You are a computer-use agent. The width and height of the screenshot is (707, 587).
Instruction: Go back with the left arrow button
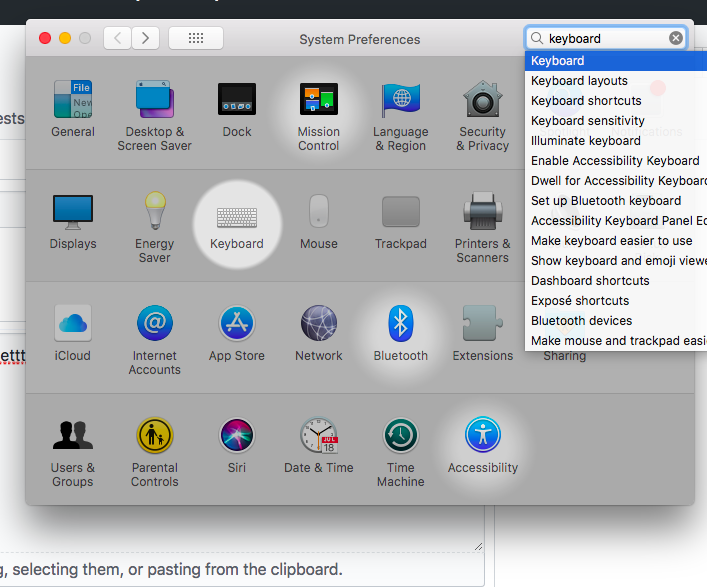[118, 38]
